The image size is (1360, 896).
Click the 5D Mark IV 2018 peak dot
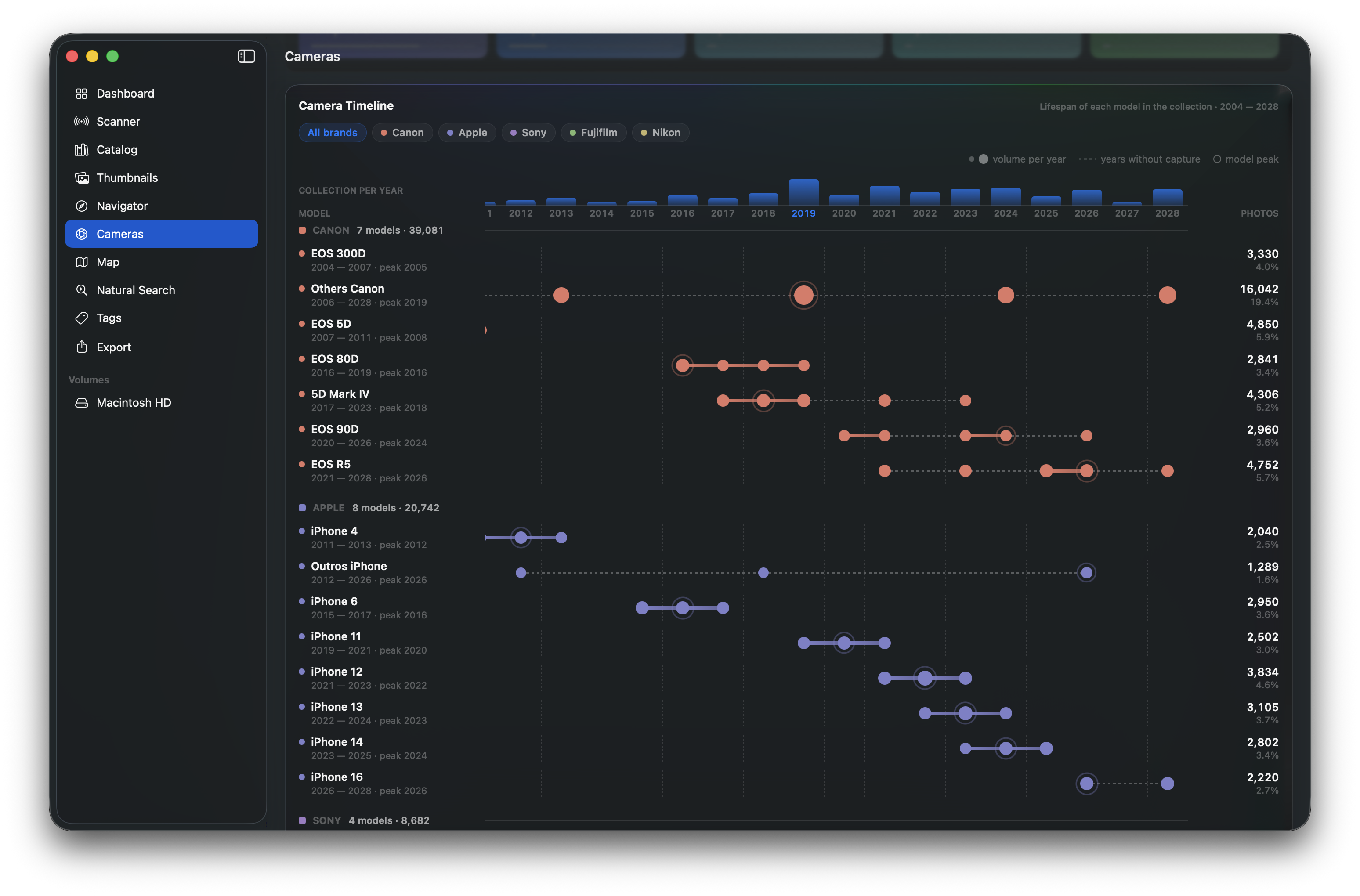pyautogui.click(x=763, y=401)
